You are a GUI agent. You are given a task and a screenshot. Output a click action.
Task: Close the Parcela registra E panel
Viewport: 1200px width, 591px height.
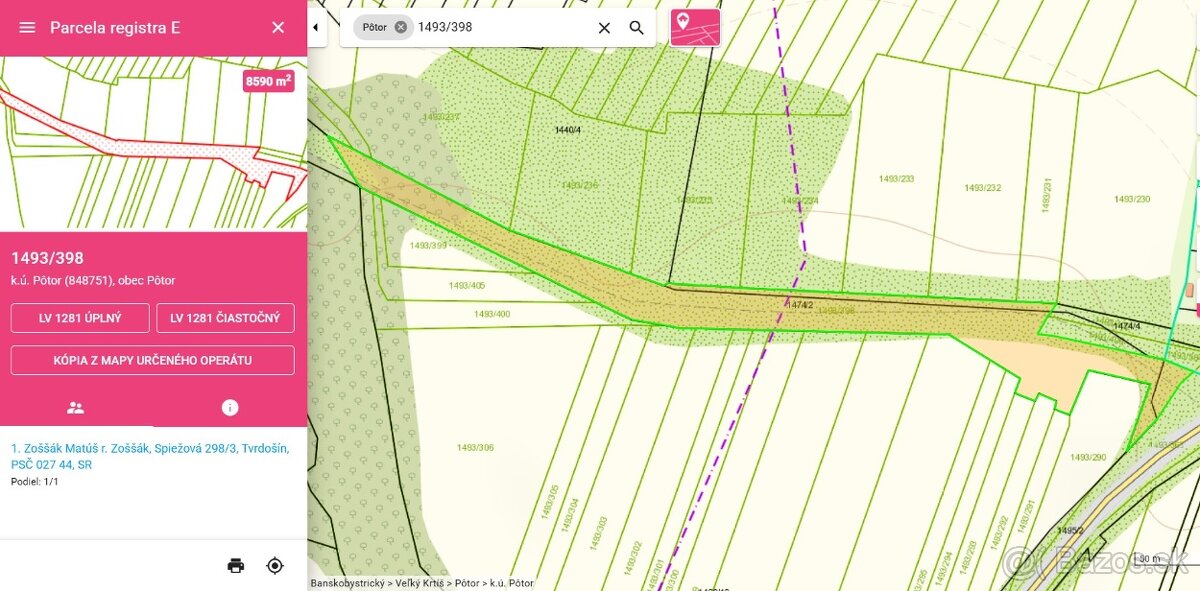(278, 28)
